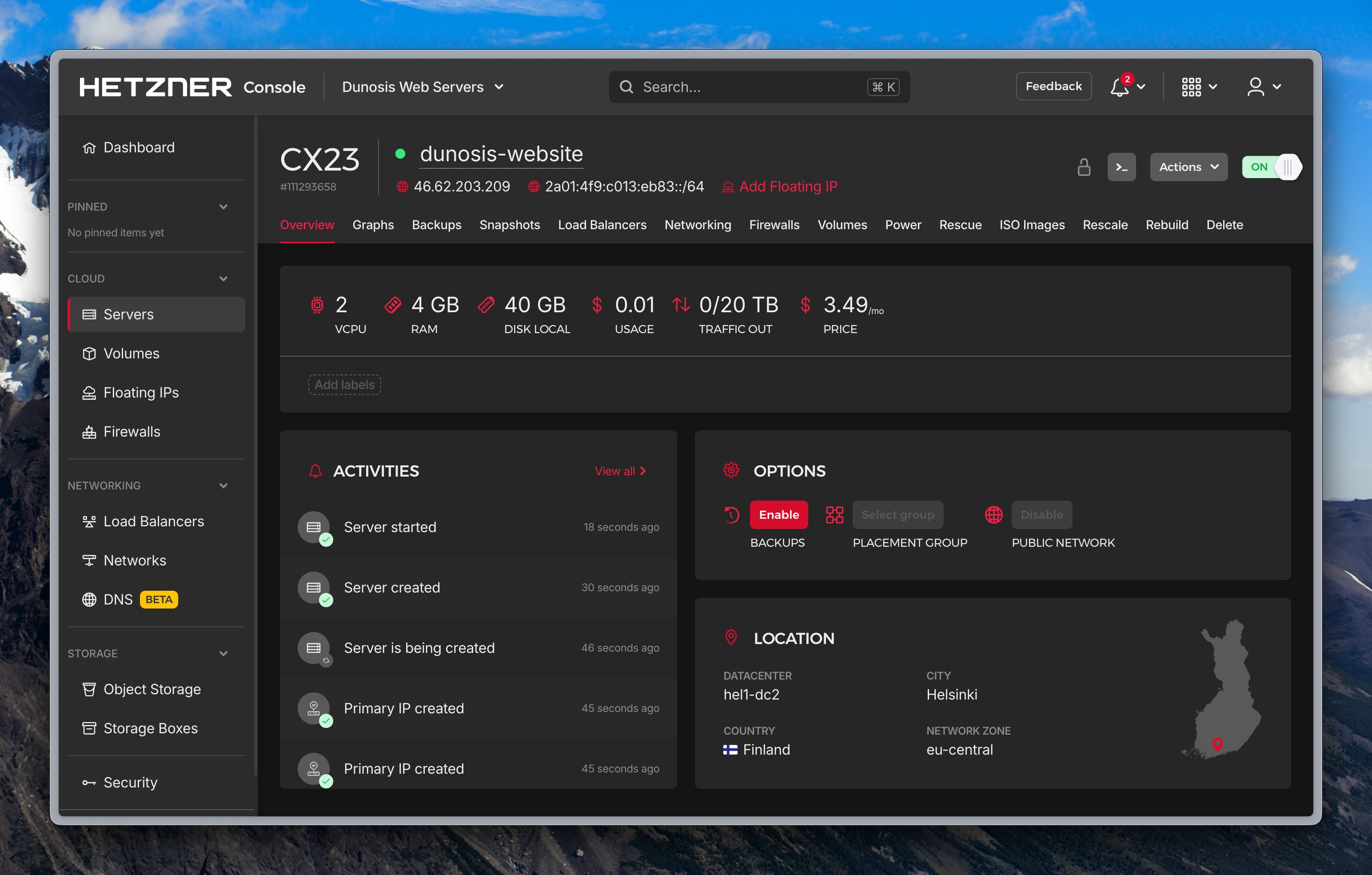Select Servers in the Cloud sidebar
The width and height of the screenshot is (1372, 875).
(128, 314)
